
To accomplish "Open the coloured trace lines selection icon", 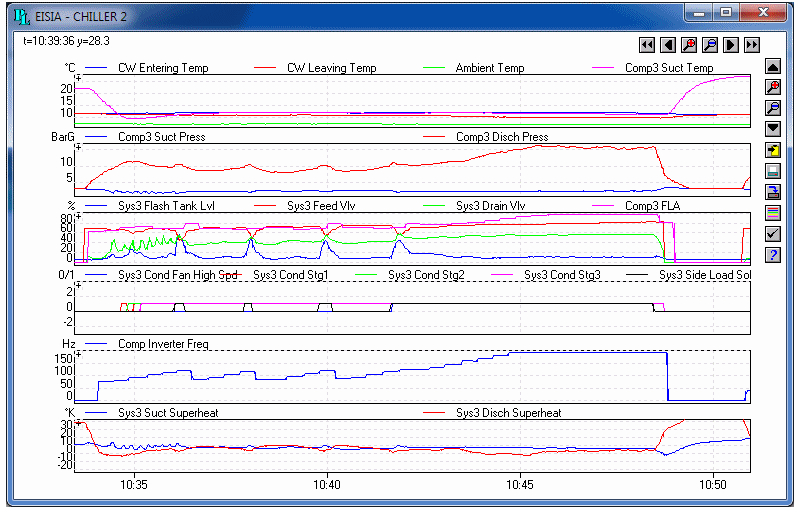I will [773, 213].
